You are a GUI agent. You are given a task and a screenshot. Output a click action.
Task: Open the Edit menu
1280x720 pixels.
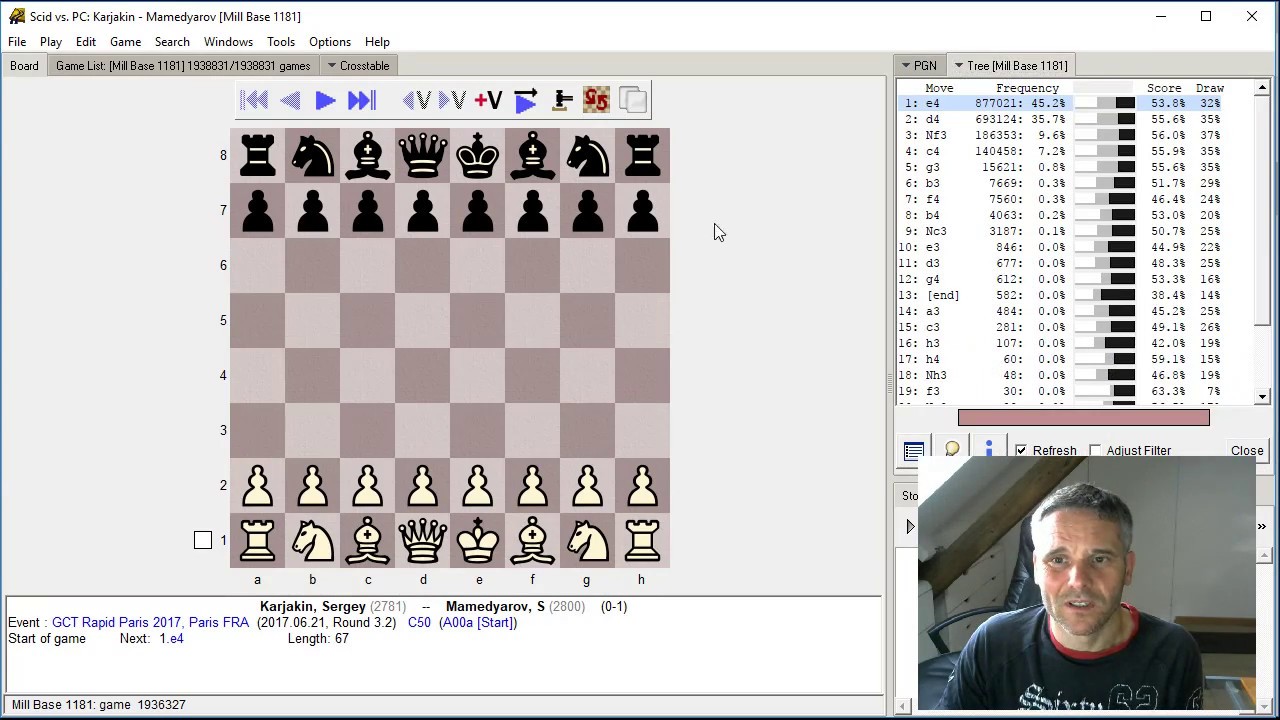[x=86, y=42]
